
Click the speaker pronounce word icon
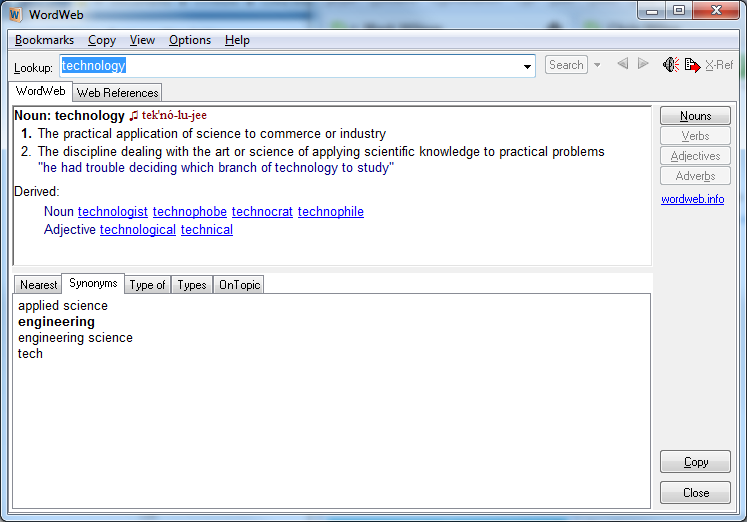point(671,64)
